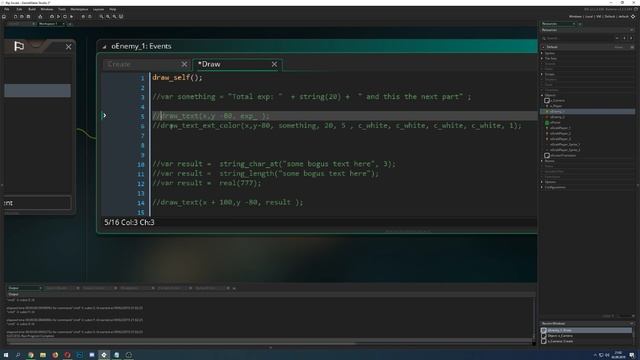640x360 pixels.
Task: Click the Windows target link at top right
Action: pyautogui.click(x=575, y=17)
